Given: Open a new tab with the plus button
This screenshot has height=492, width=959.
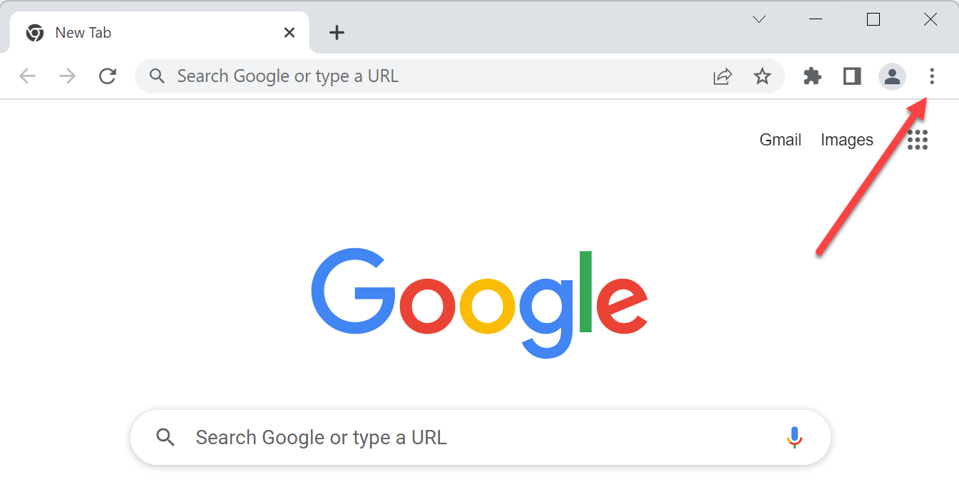Looking at the screenshot, I should (337, 33).
